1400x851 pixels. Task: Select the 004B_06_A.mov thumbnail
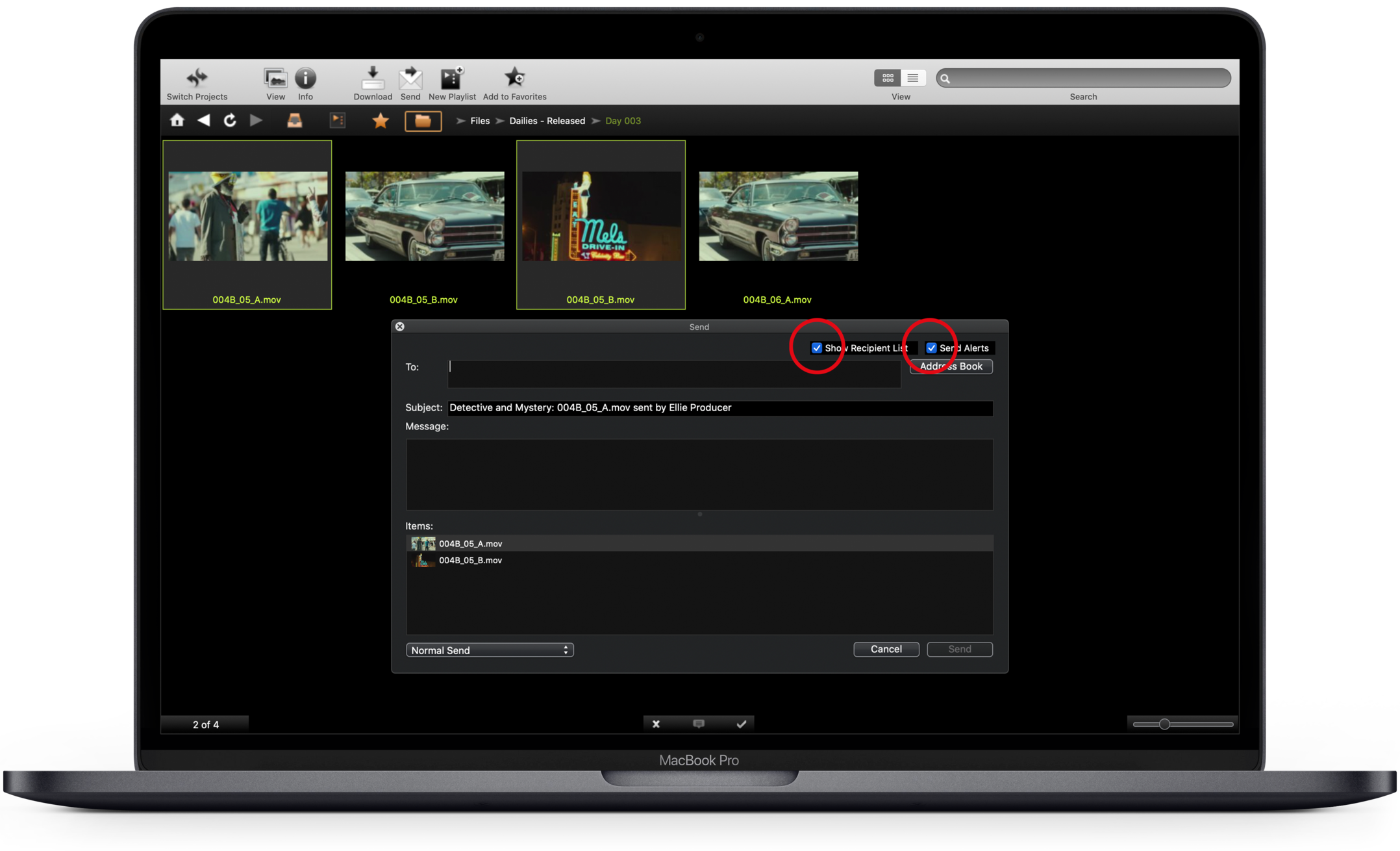coord(778,217)
